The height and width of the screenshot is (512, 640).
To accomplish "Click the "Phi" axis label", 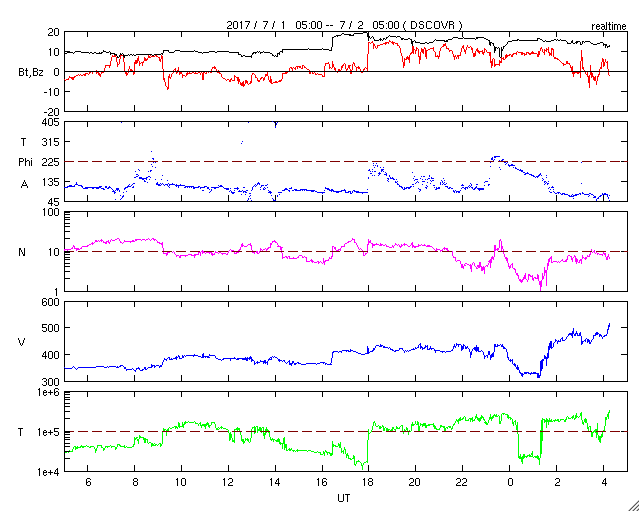I will (x=25, y=162).
